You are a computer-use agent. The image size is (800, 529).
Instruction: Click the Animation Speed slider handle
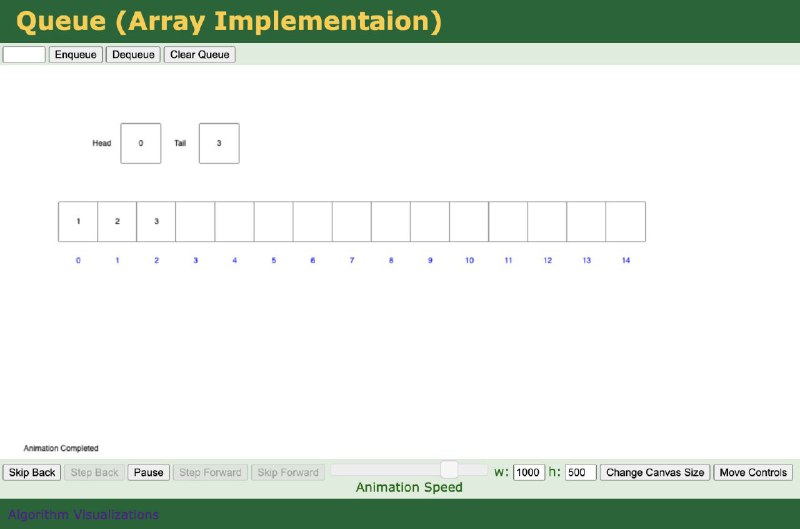pos(450,469)
